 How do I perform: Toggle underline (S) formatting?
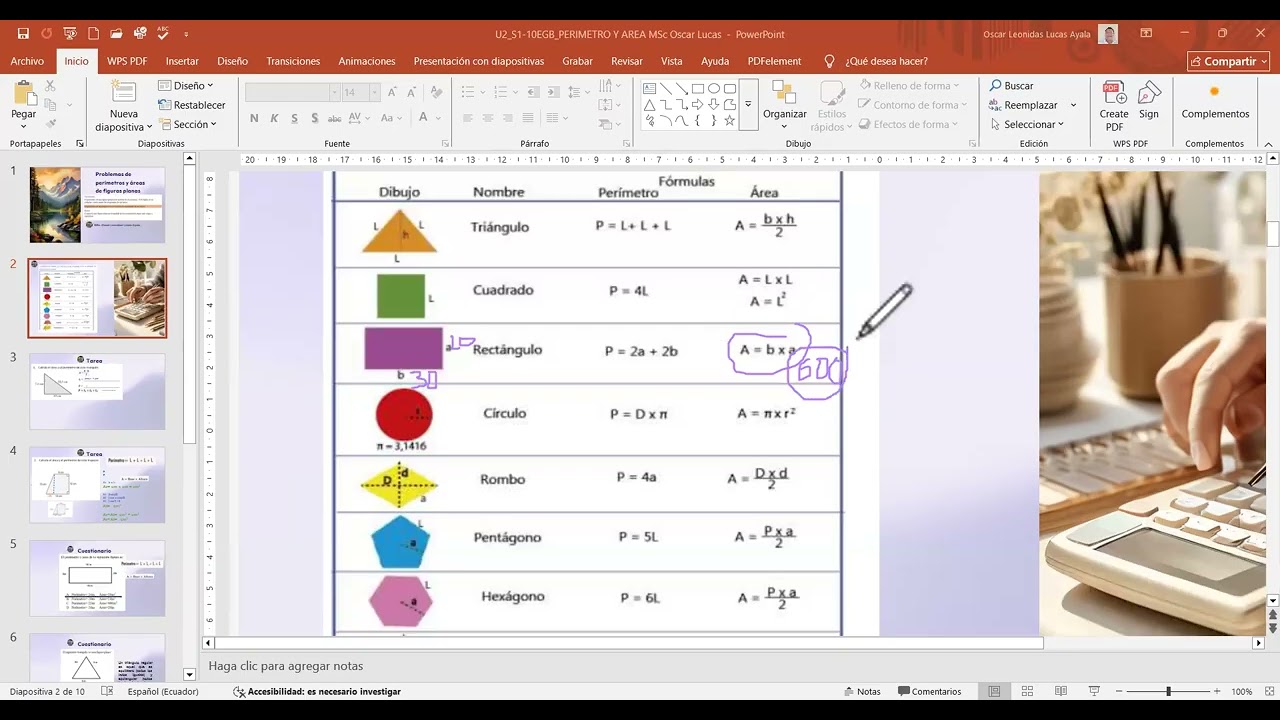pos(293,118)
